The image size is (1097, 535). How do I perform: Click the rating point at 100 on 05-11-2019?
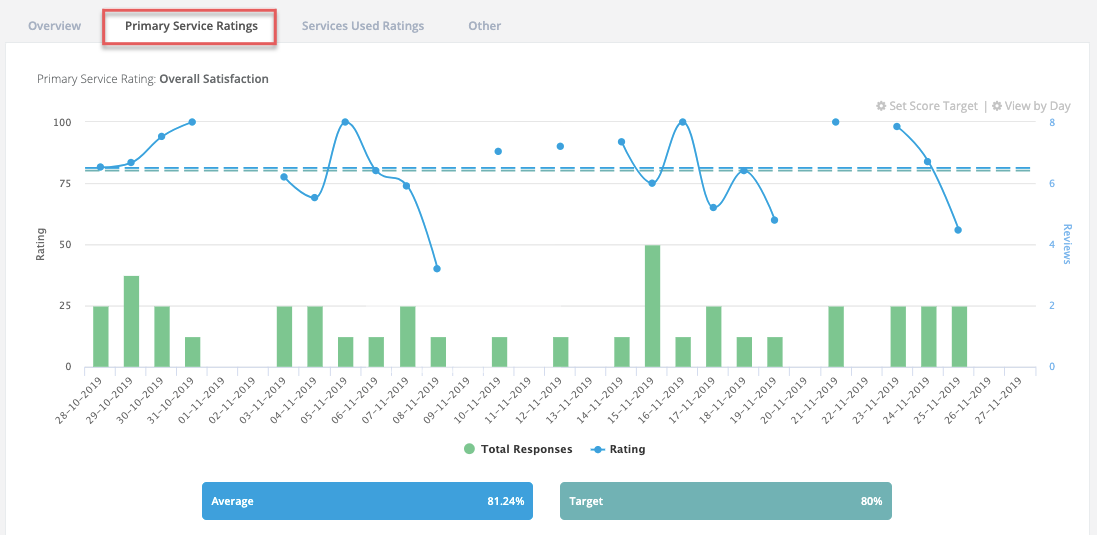click(x=345, y=122)
